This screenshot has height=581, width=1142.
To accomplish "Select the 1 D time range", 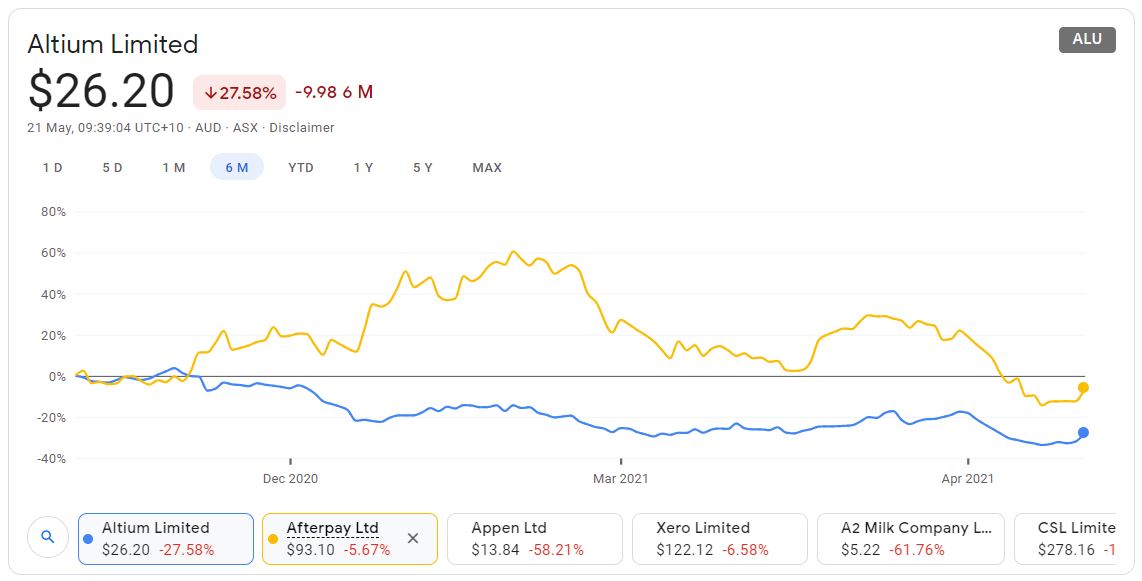I will 52,167.
